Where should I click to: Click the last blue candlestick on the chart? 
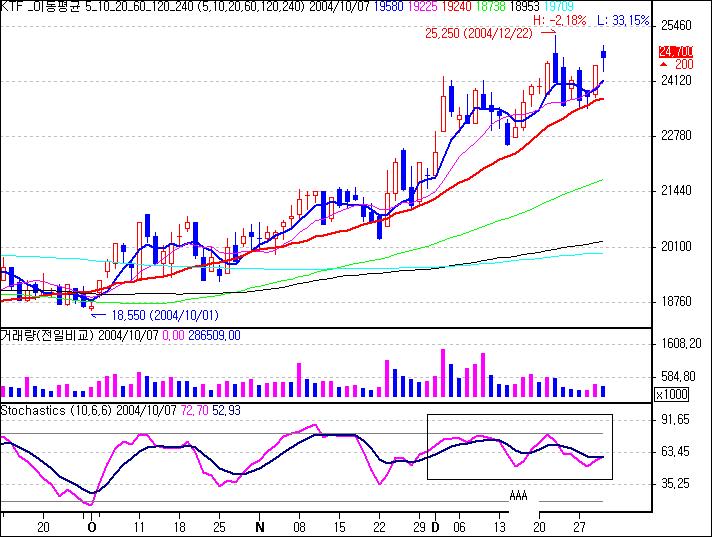604,60
